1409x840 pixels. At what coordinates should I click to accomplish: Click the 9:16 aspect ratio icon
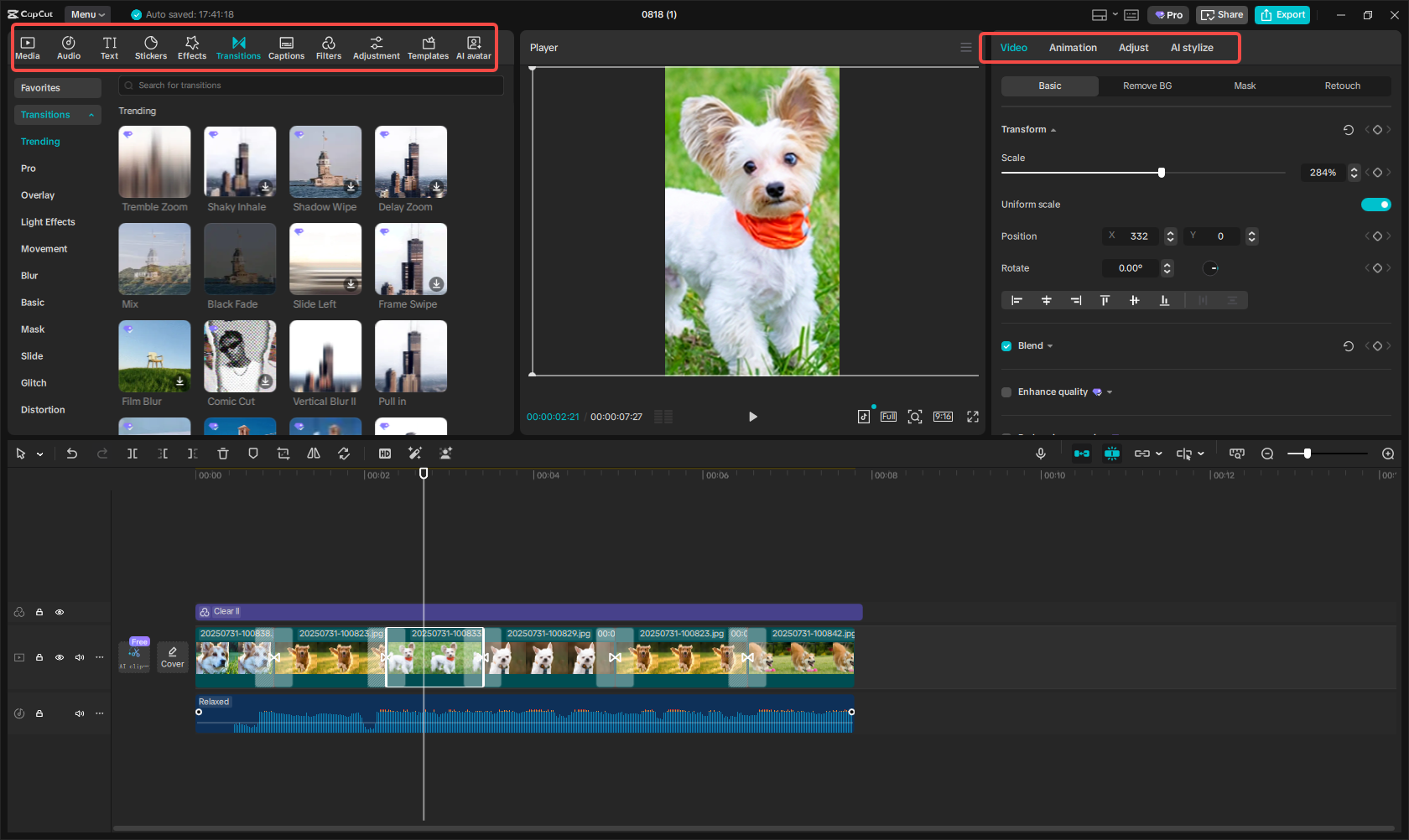pyautogui.click(x=943, y=417)
